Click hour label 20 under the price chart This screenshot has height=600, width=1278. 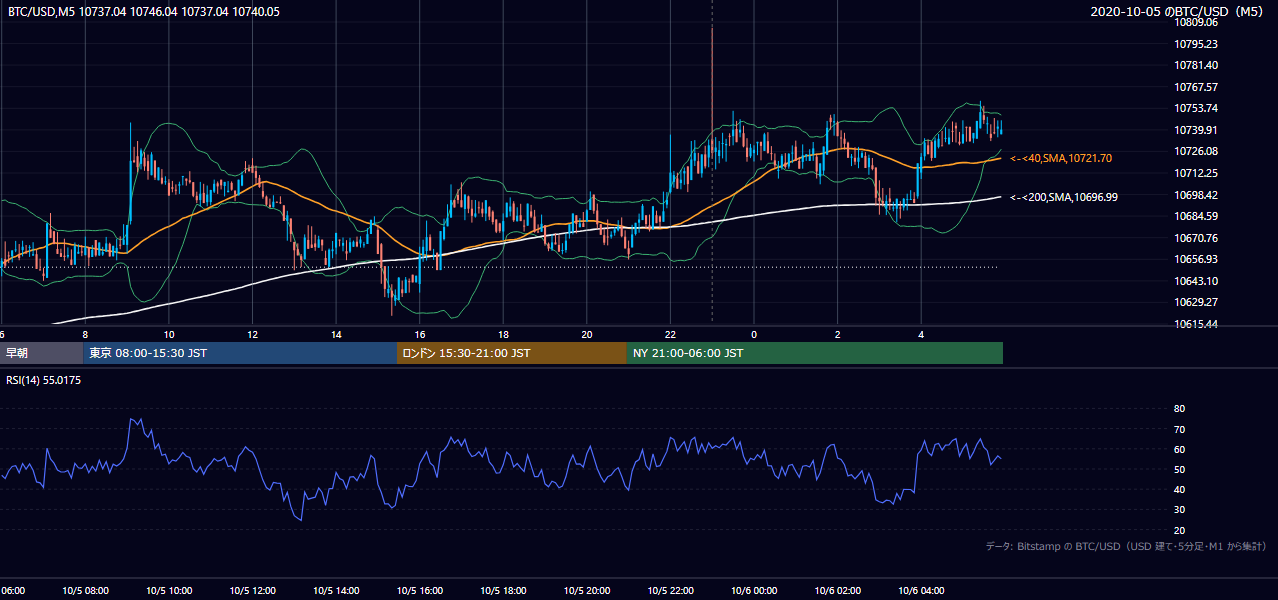tap(587, 335)
